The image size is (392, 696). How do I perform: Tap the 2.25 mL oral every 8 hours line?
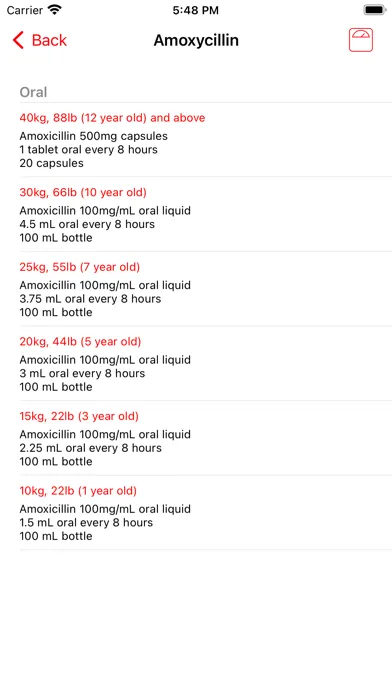[91, 448]
